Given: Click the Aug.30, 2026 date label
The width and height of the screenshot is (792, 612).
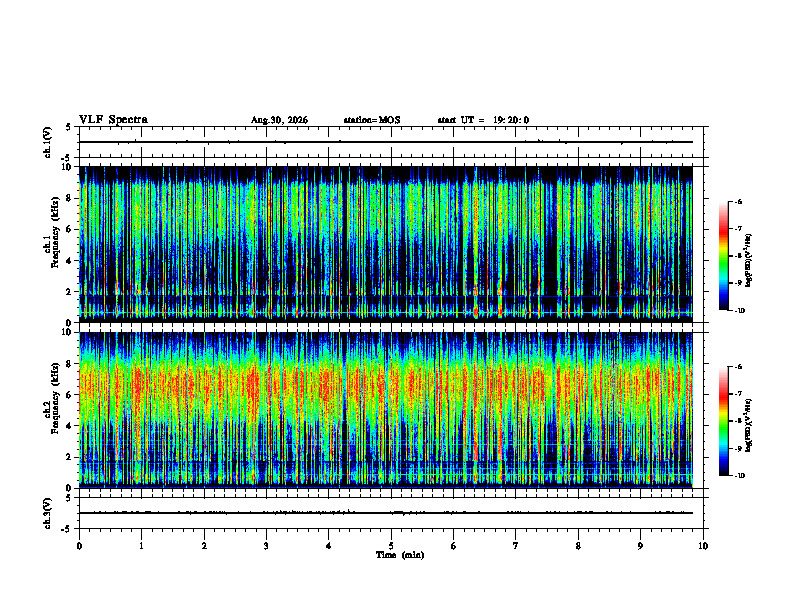Looking at the screenshot, I should click(279, 120).
